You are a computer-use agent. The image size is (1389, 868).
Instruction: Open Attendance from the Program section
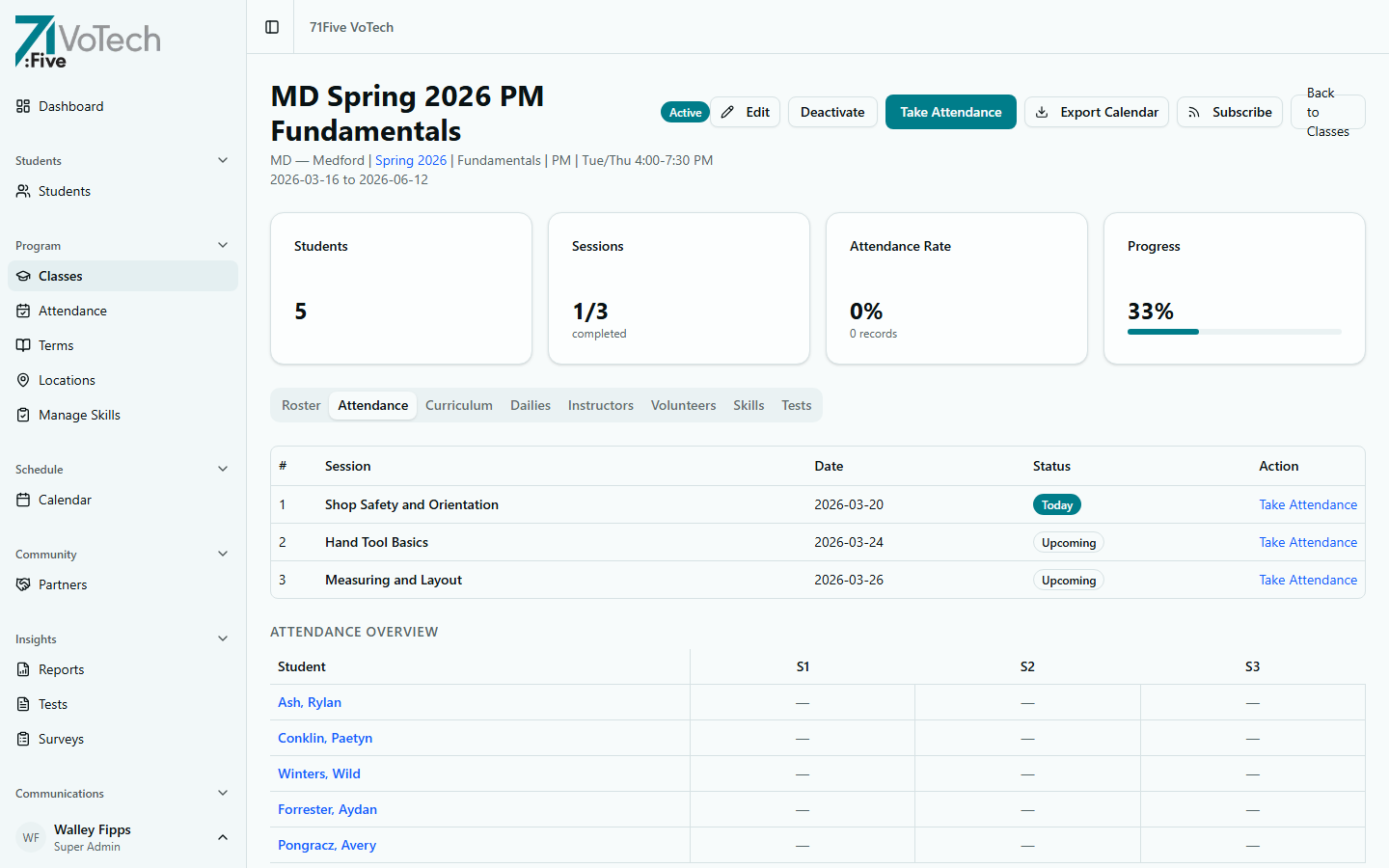pos(72,311)
